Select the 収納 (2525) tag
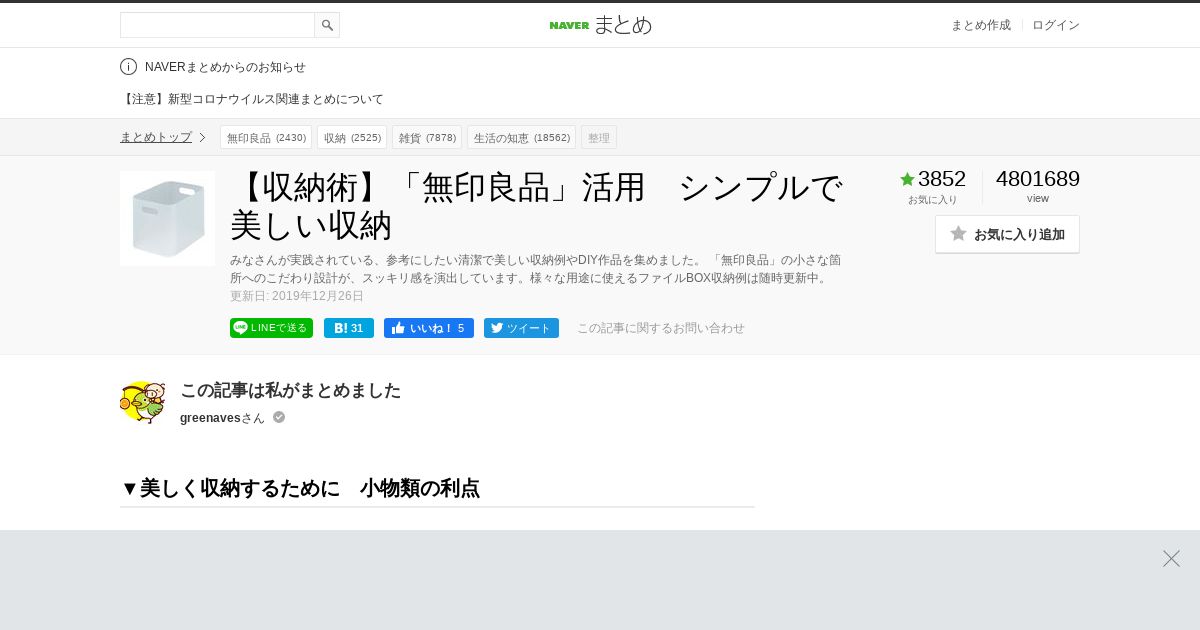Screen dimensions: 1200x630 point(352,137)
